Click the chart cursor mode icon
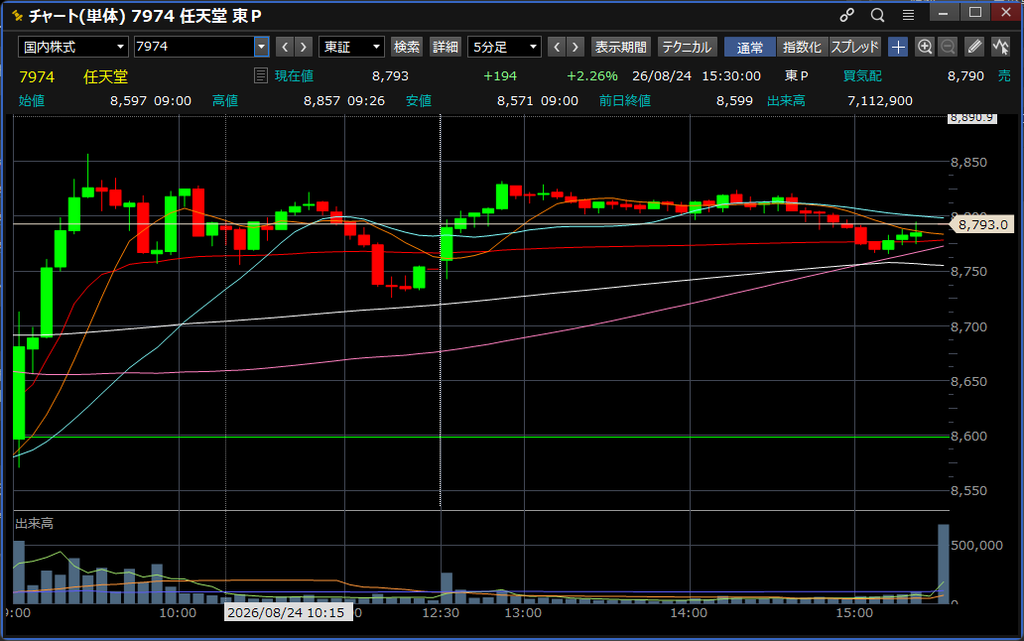 (1000, 47)
